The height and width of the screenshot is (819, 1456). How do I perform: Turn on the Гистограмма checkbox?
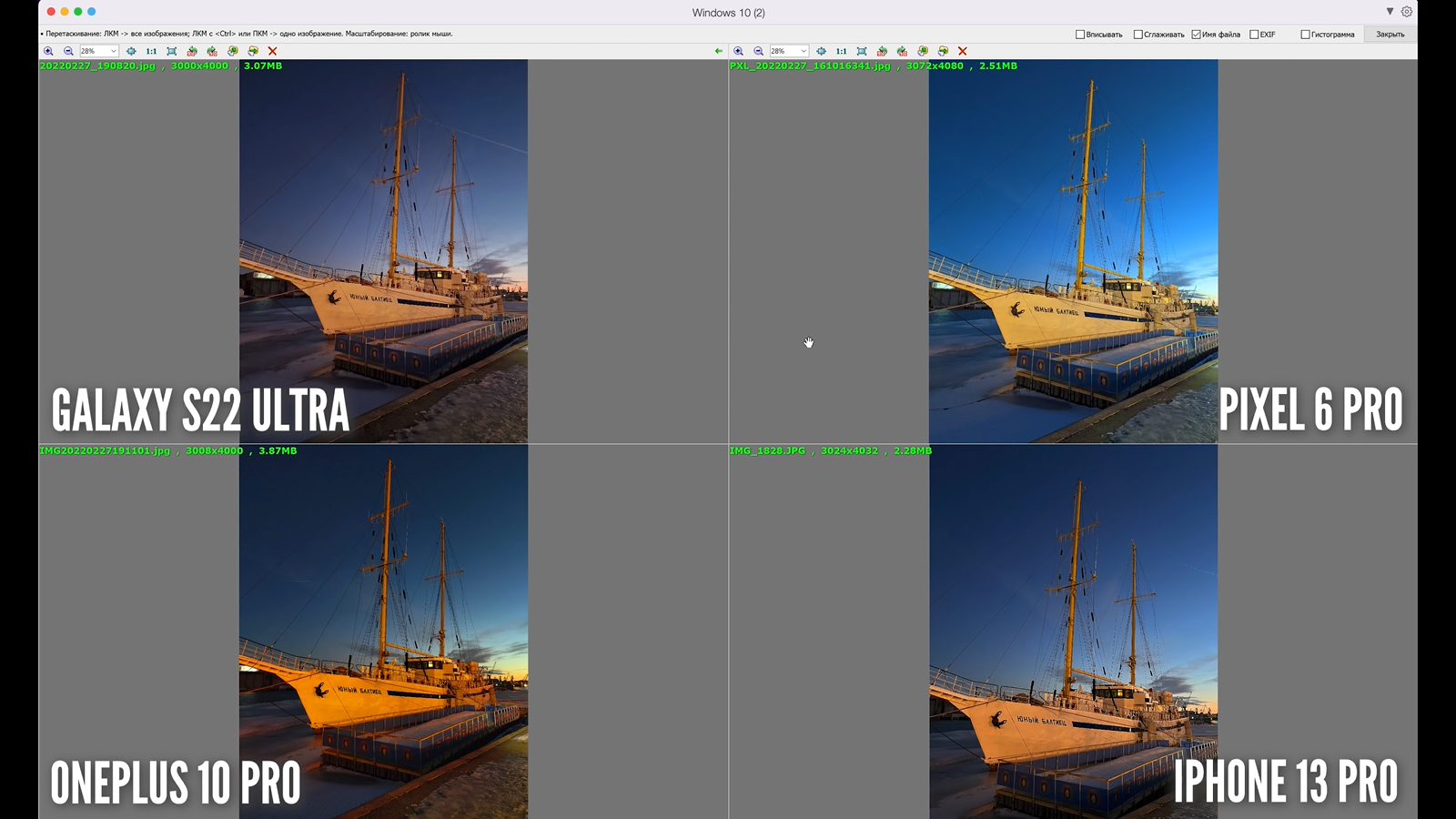1305,35
